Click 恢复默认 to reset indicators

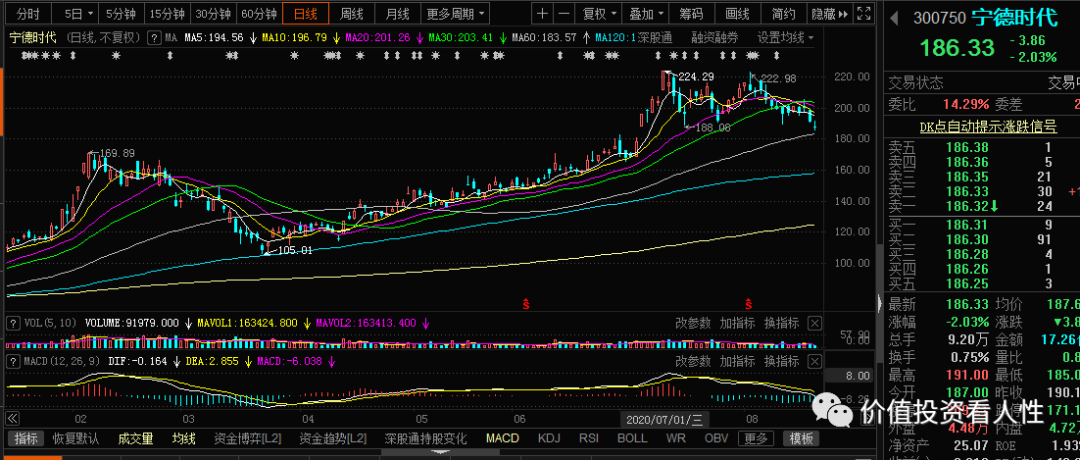click(x=76, y=439)
